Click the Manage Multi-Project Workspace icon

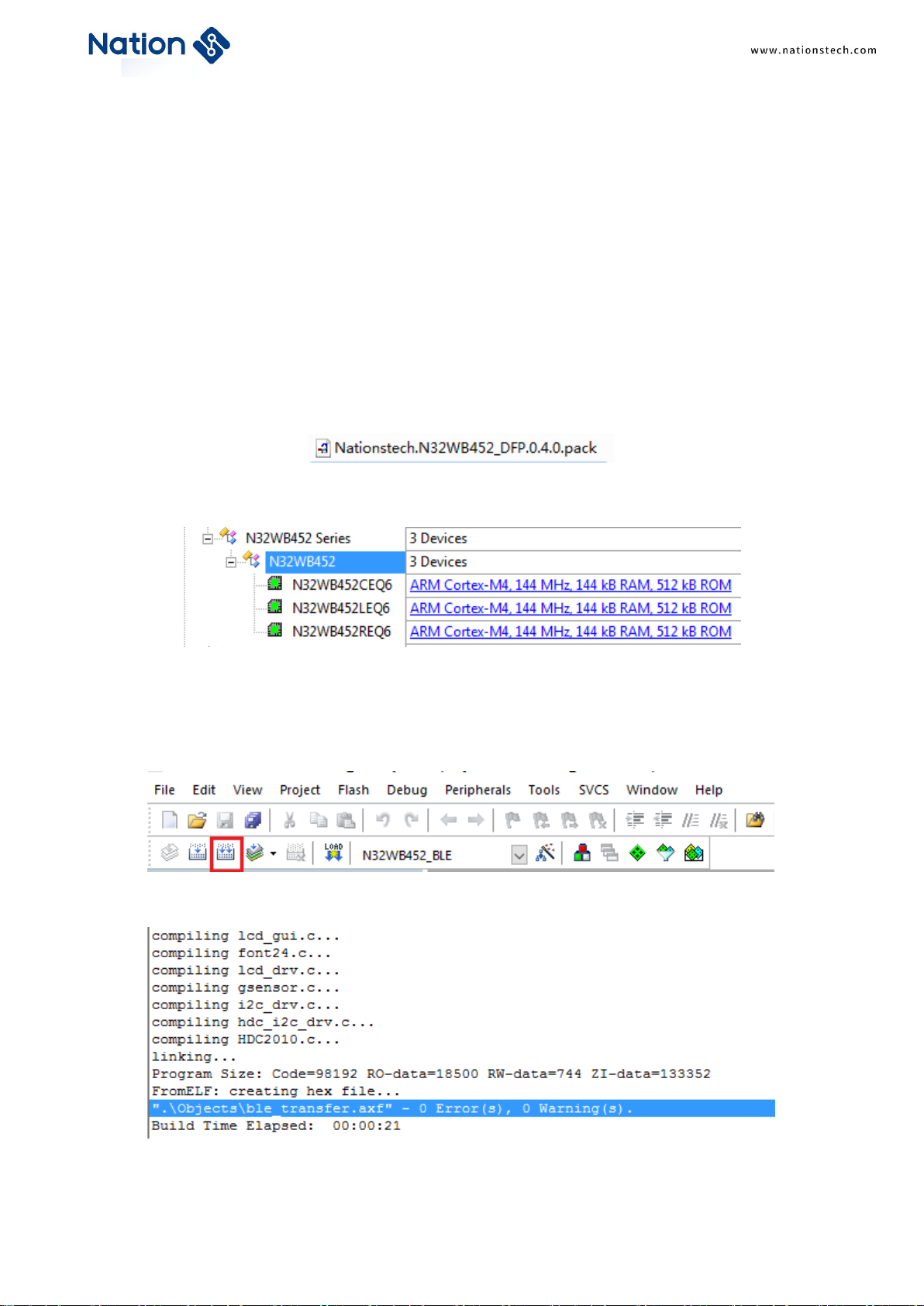[x=610, y=853]
